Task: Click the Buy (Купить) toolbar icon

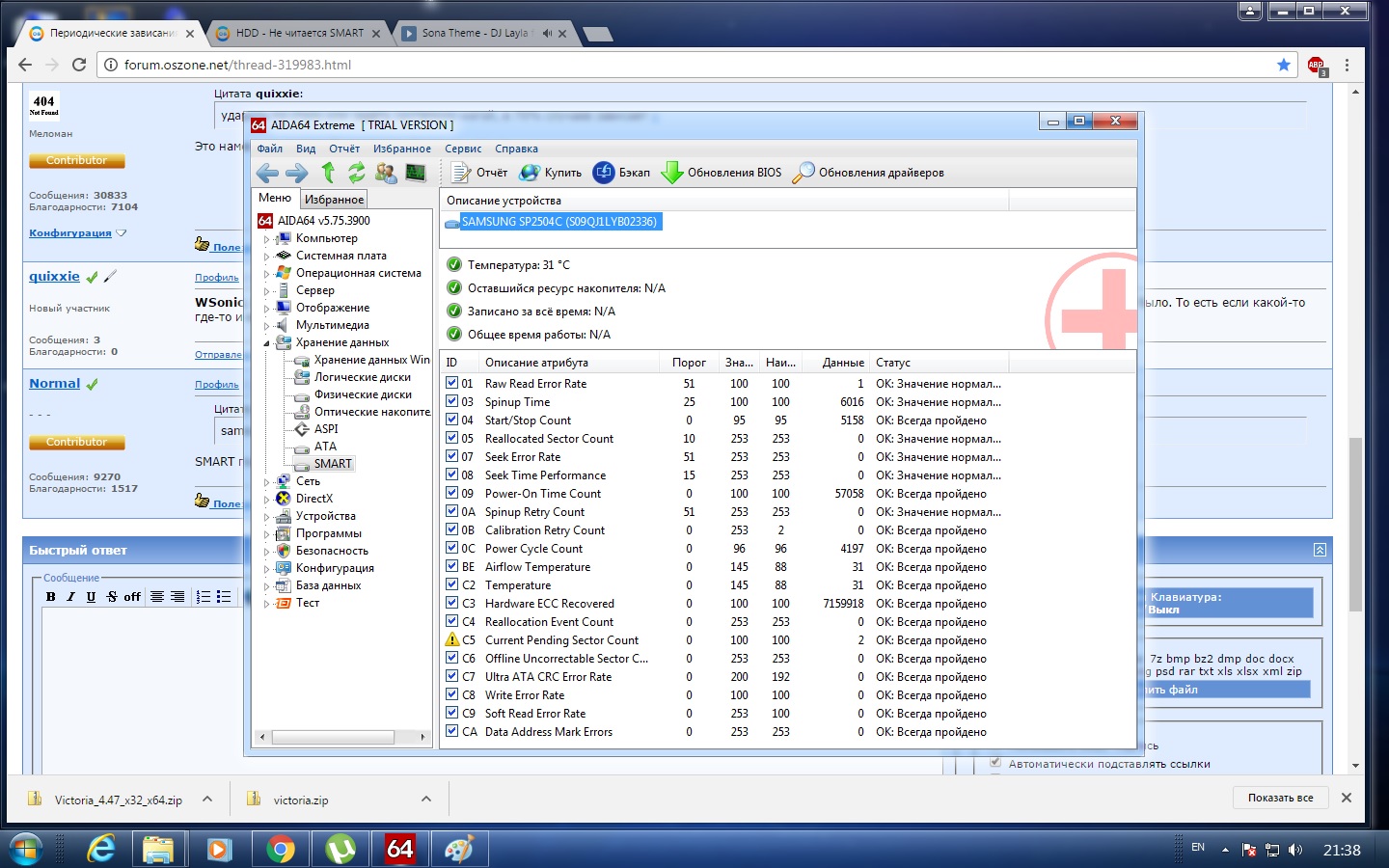Action: [x=530, y=173]
